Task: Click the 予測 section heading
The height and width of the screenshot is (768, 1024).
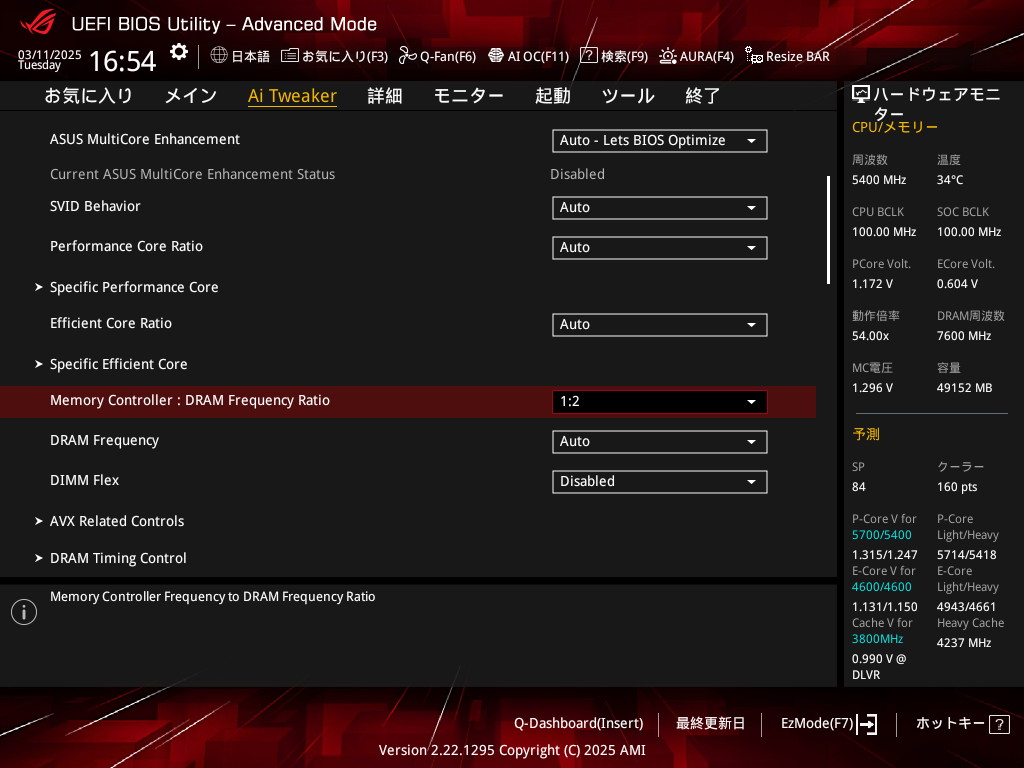Action: pyautogui.click(x=866, y=434)
